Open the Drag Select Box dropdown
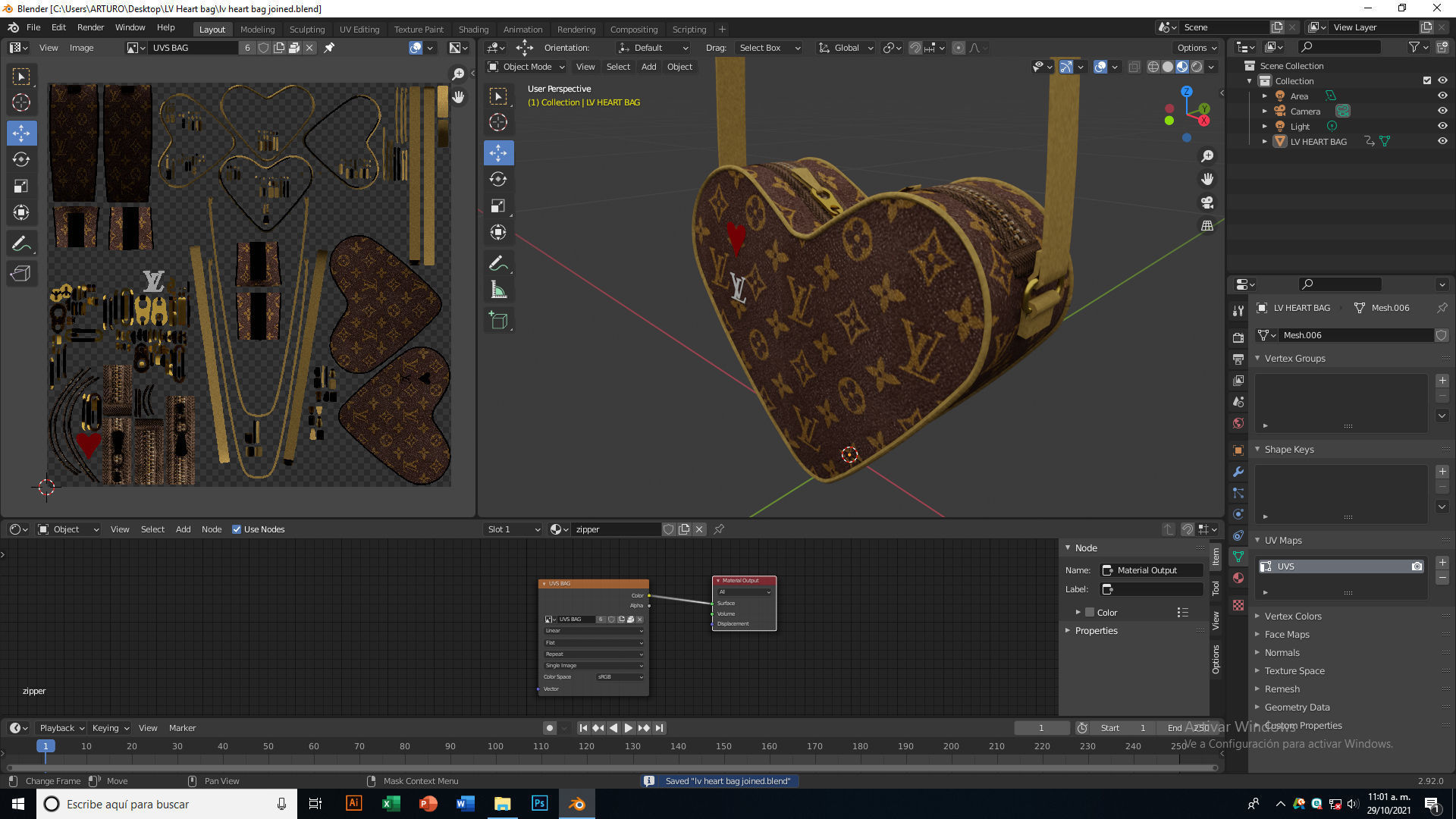The width and height of the screenshot is (1456, 819). click(768, 48)
